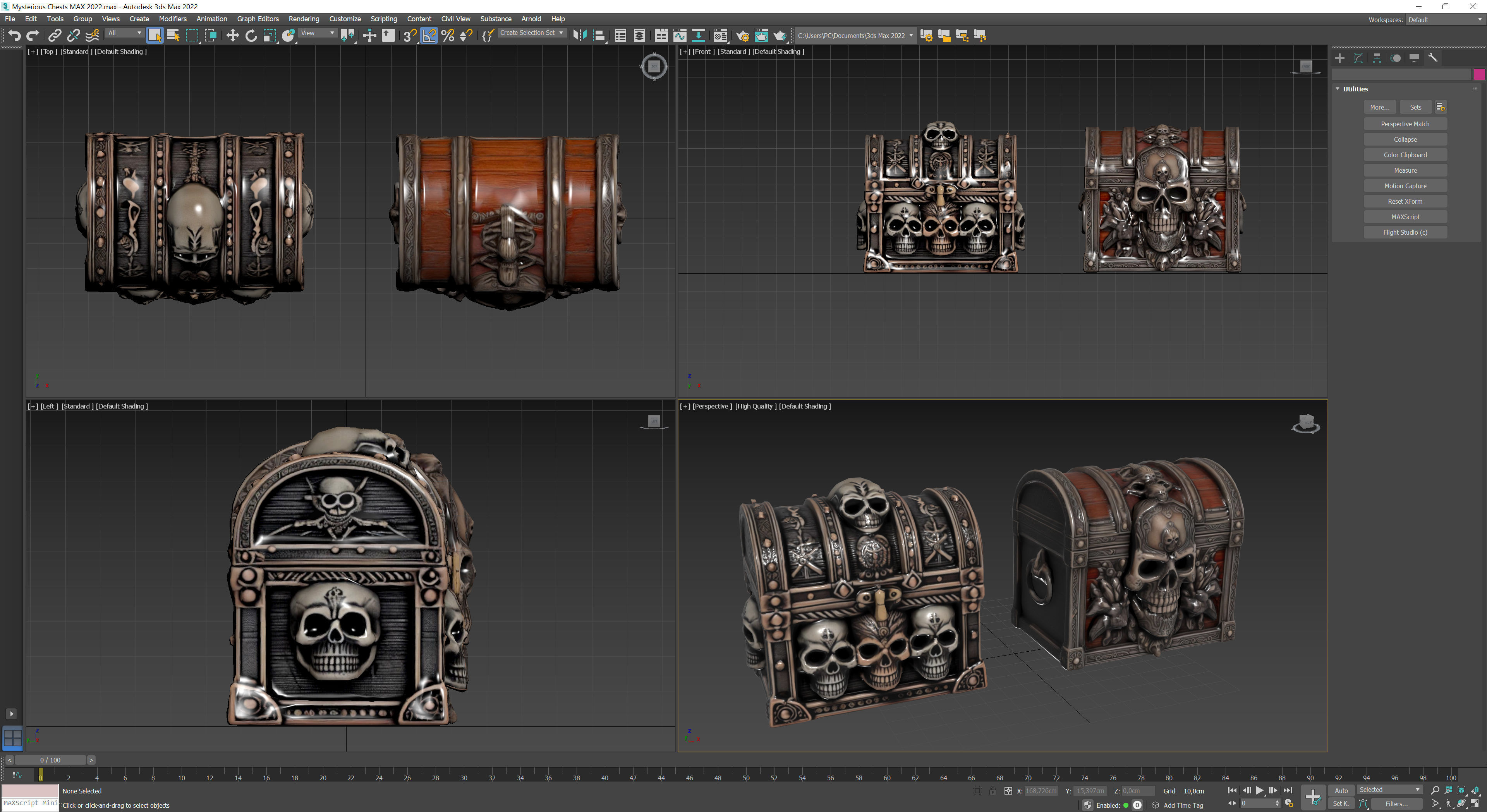Open the project path dropdown
The height and width of the screenshot is (812, 1487).
pyautogui.click(x=855, y=35)
